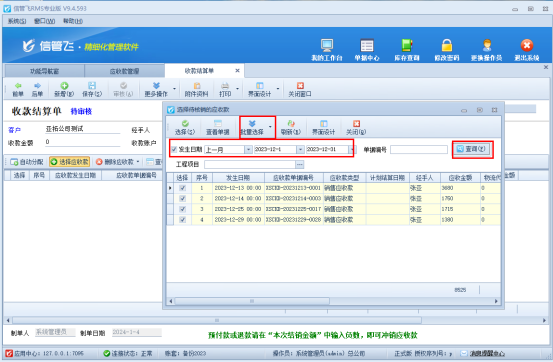Uncheck the row 3 selection checkbox
553x362 pixels.
click(182, 209)
